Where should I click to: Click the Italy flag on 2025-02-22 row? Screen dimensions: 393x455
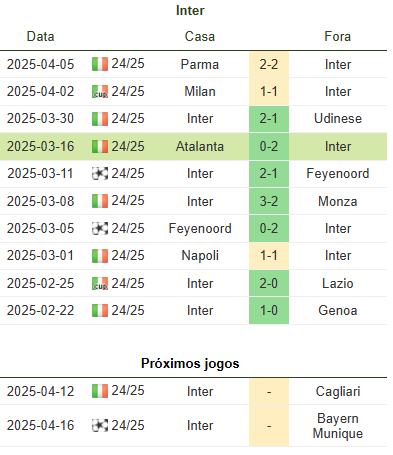tap(100, 310)
